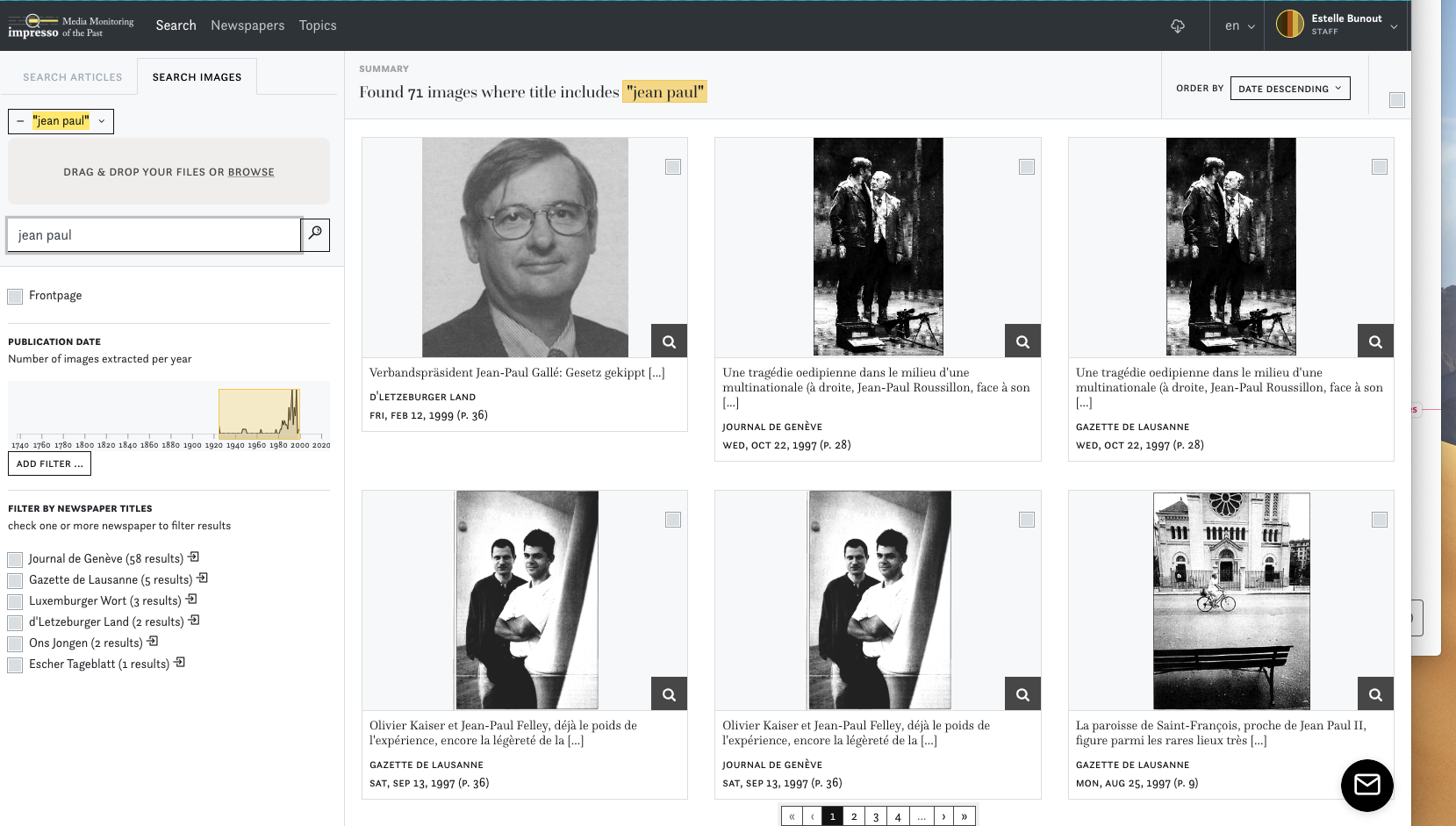
Task: Click the magnifier icon beside the search field
Action: [315, 234]
